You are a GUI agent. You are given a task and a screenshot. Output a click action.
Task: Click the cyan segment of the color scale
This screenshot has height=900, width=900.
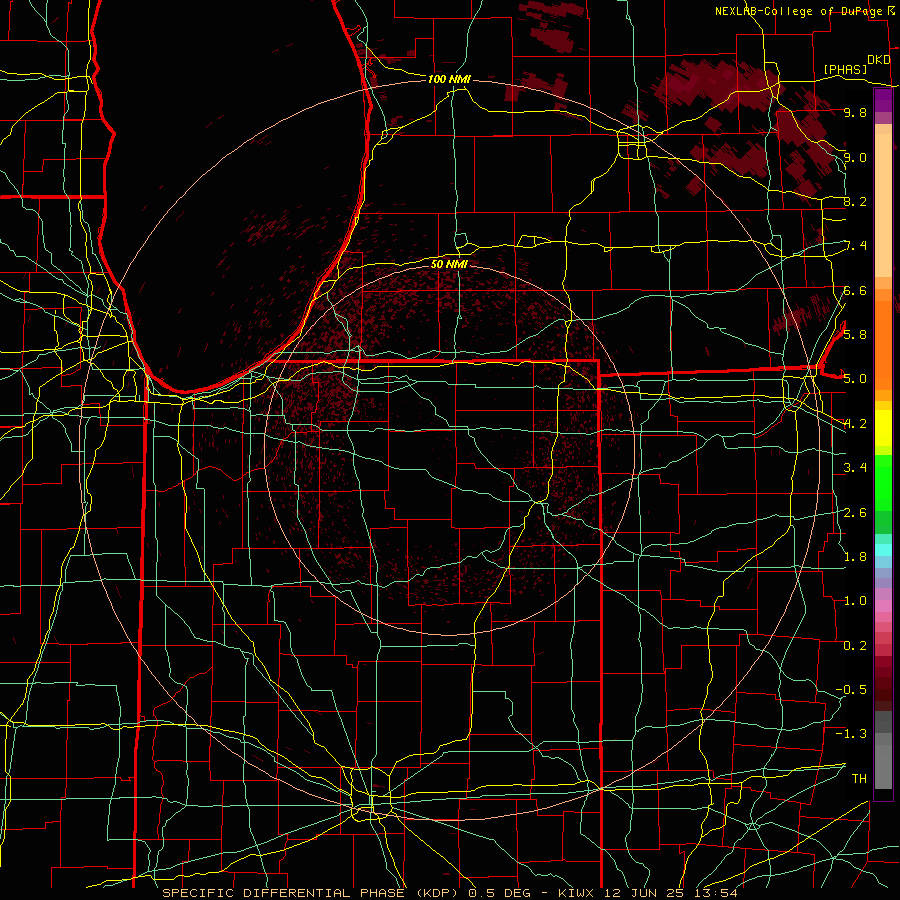coord(883,550)
